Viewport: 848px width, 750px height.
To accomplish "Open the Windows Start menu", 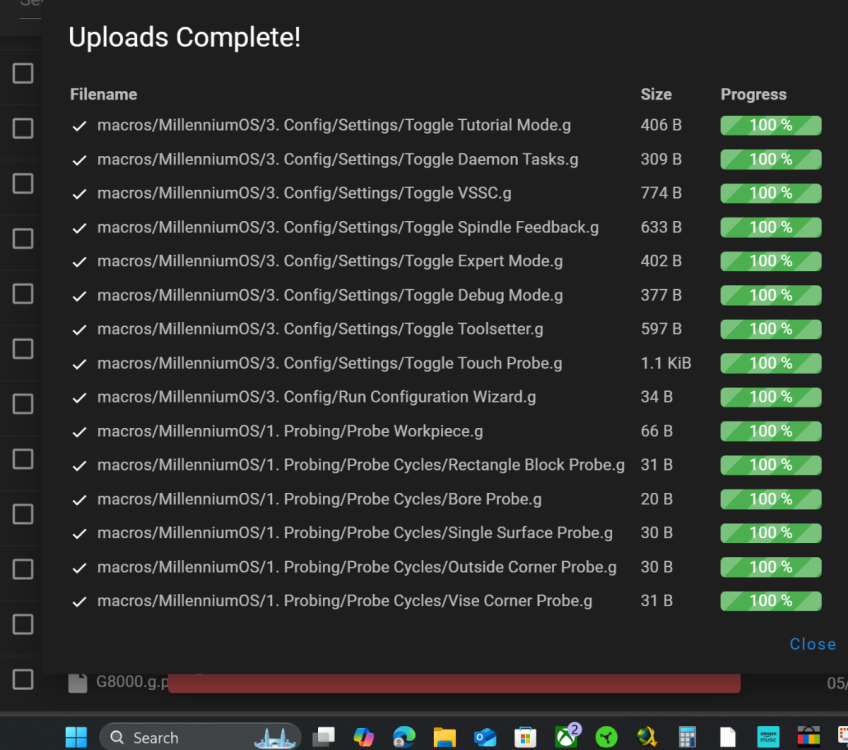I will click(76, 737).
